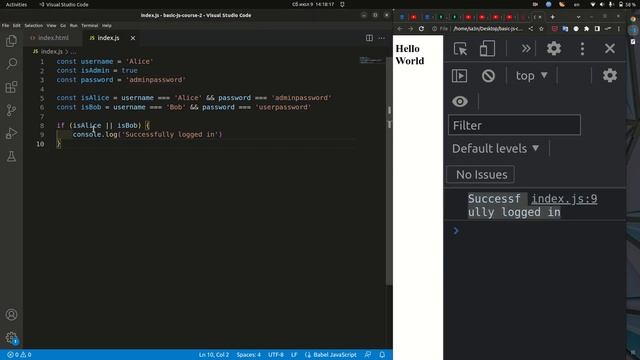Image resolution: width=640 pixels, height=360 pixels.
Task: Toggle the device toolbar in DevTools
Action: pos(487,49)
